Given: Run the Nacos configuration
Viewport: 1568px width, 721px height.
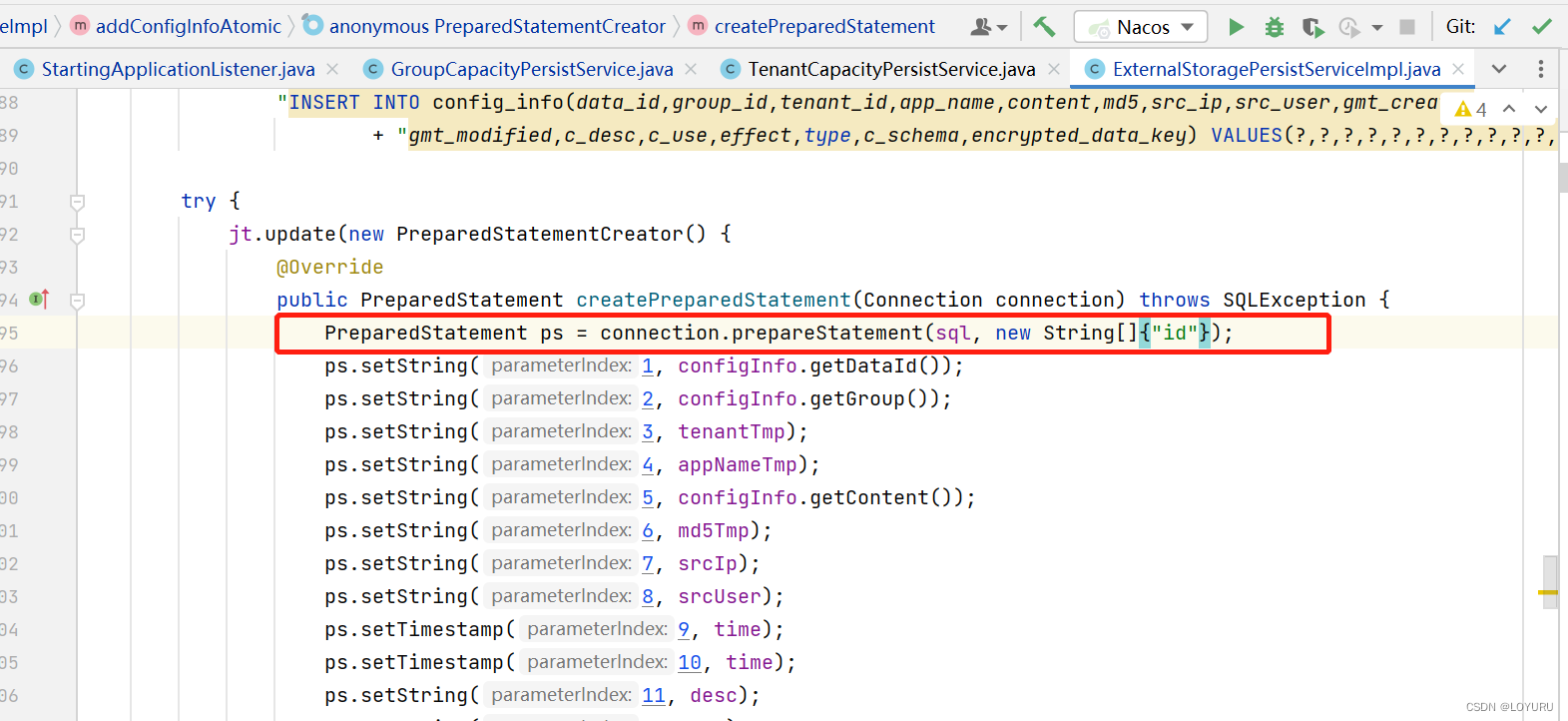Looking at the screenshot, I should click(1236, 27).
